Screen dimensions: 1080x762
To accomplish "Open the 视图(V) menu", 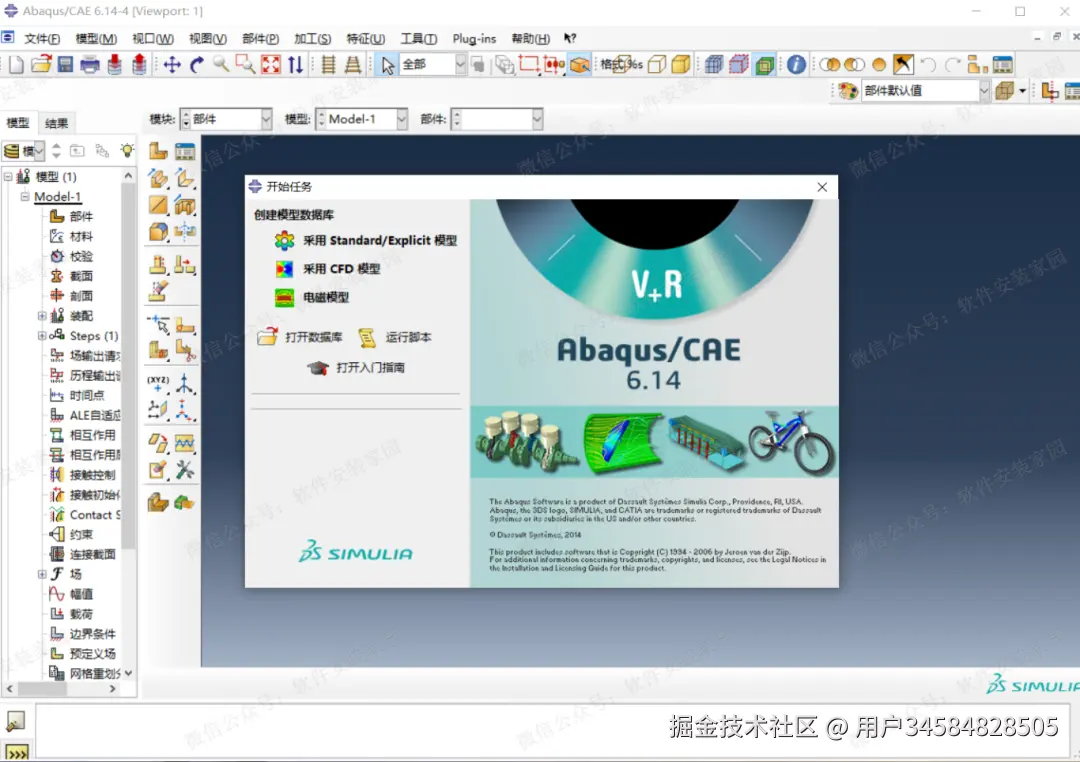I will pyautogui.click(x=207, y=39).
